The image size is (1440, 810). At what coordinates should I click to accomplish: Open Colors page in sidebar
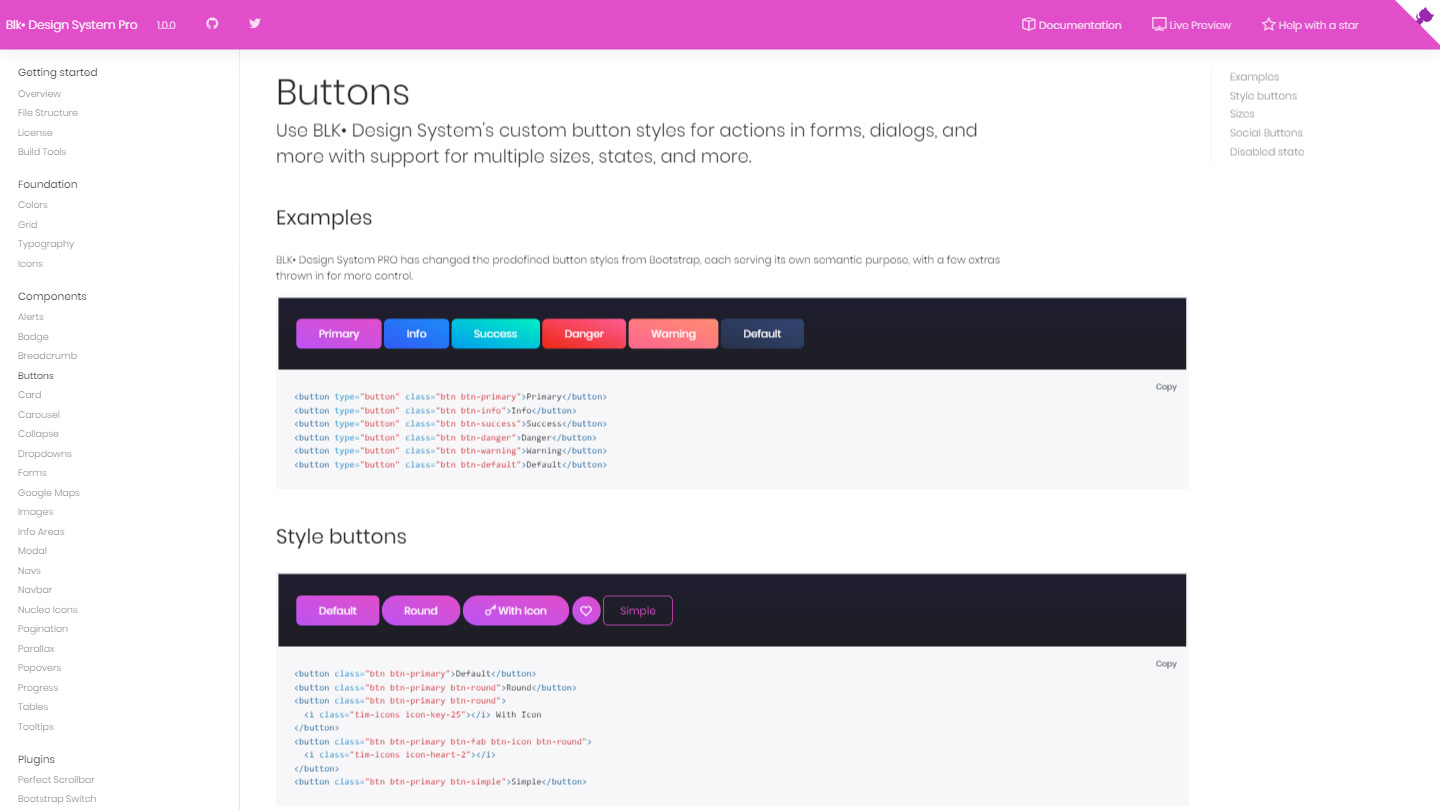pyautogui.click(x=32, y=205)
